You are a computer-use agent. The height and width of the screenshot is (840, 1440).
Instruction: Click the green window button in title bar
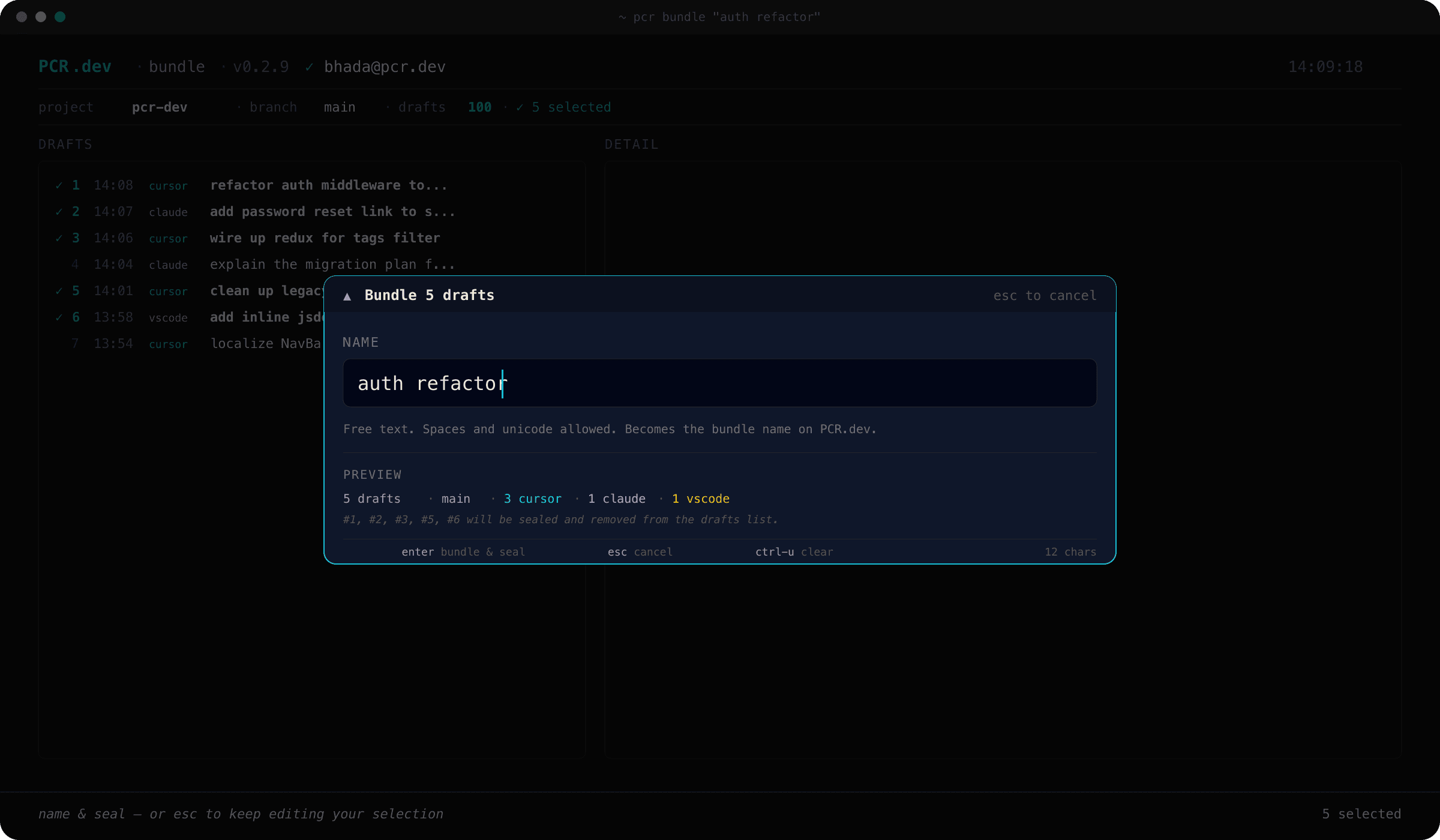[60, 17]
